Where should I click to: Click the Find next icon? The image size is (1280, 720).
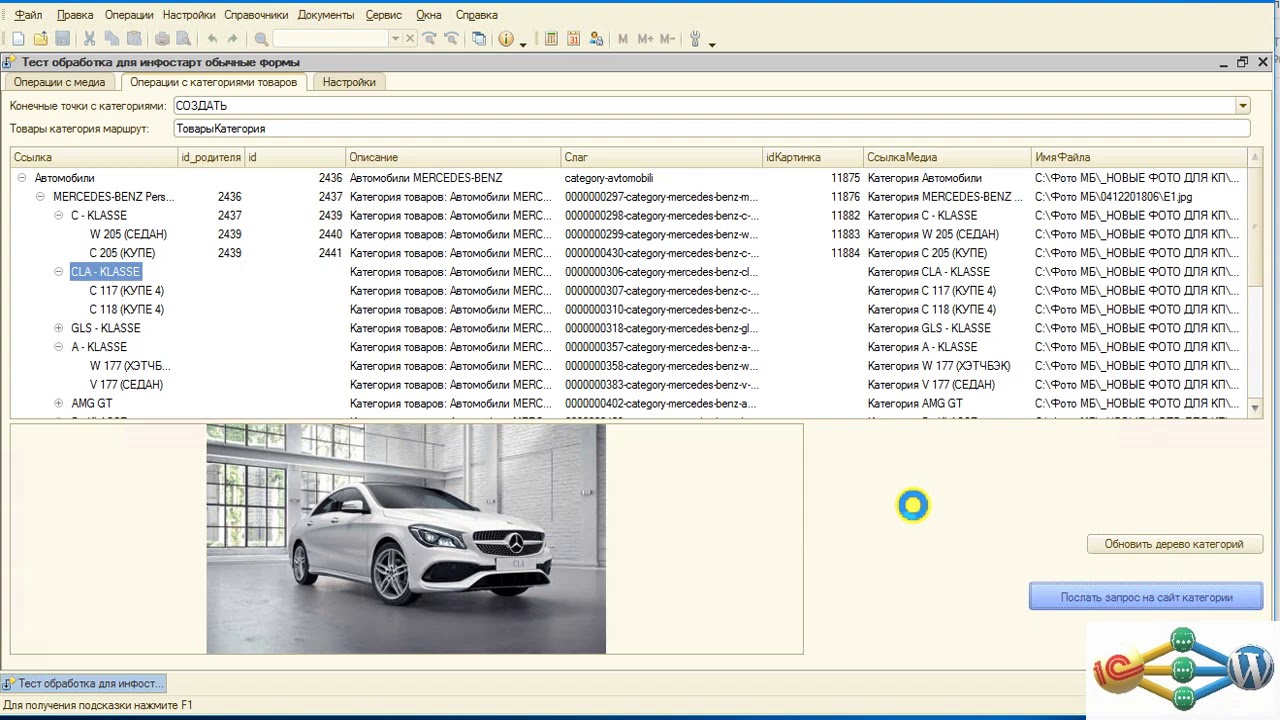coord(429,39)
